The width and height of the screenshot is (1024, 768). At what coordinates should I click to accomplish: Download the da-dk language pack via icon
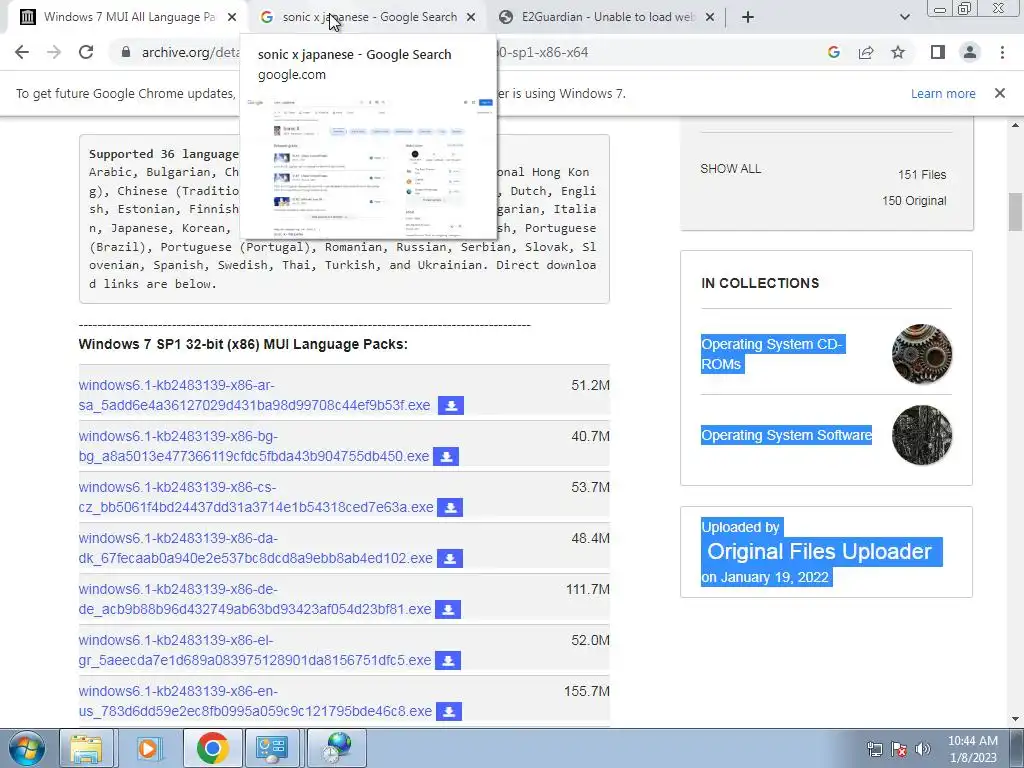tap(450, 558)
